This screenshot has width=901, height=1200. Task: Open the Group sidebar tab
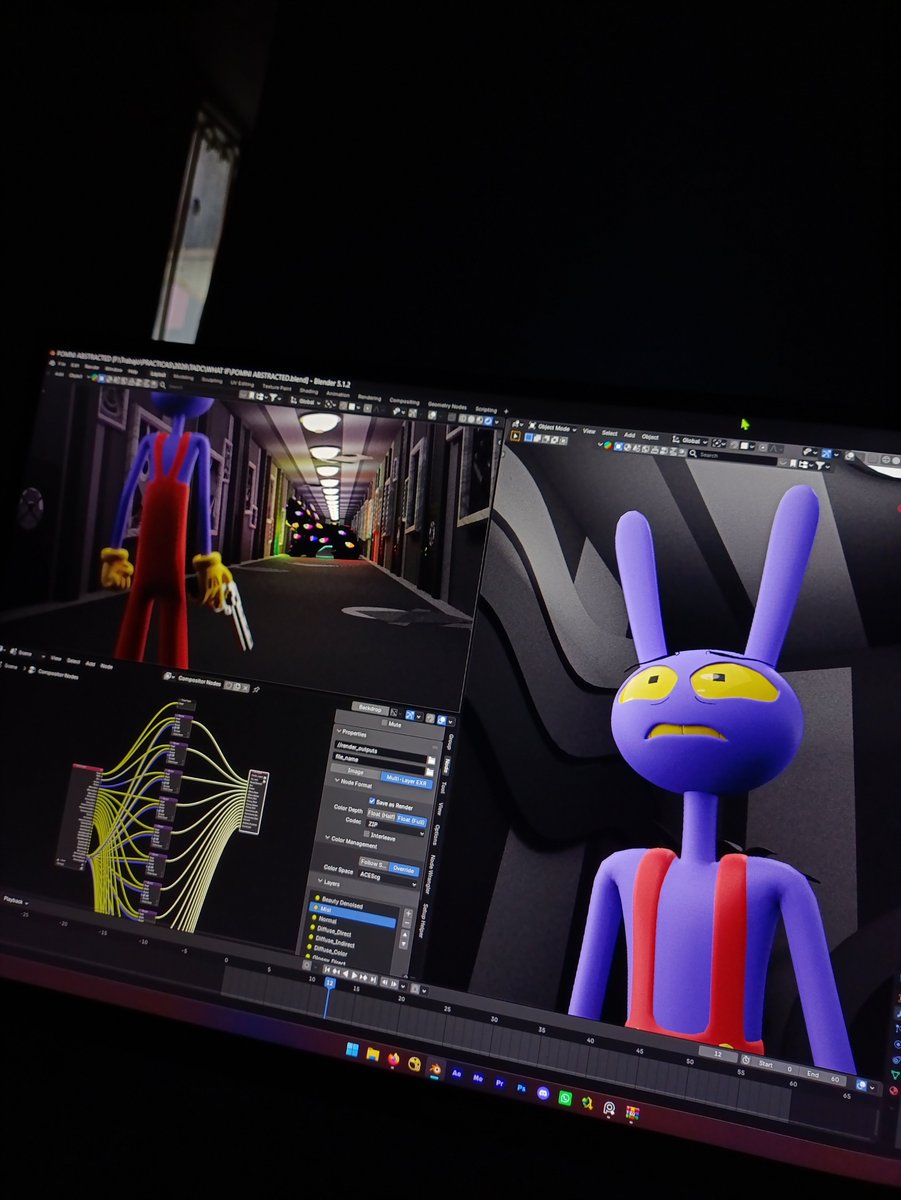pos(451,742)
